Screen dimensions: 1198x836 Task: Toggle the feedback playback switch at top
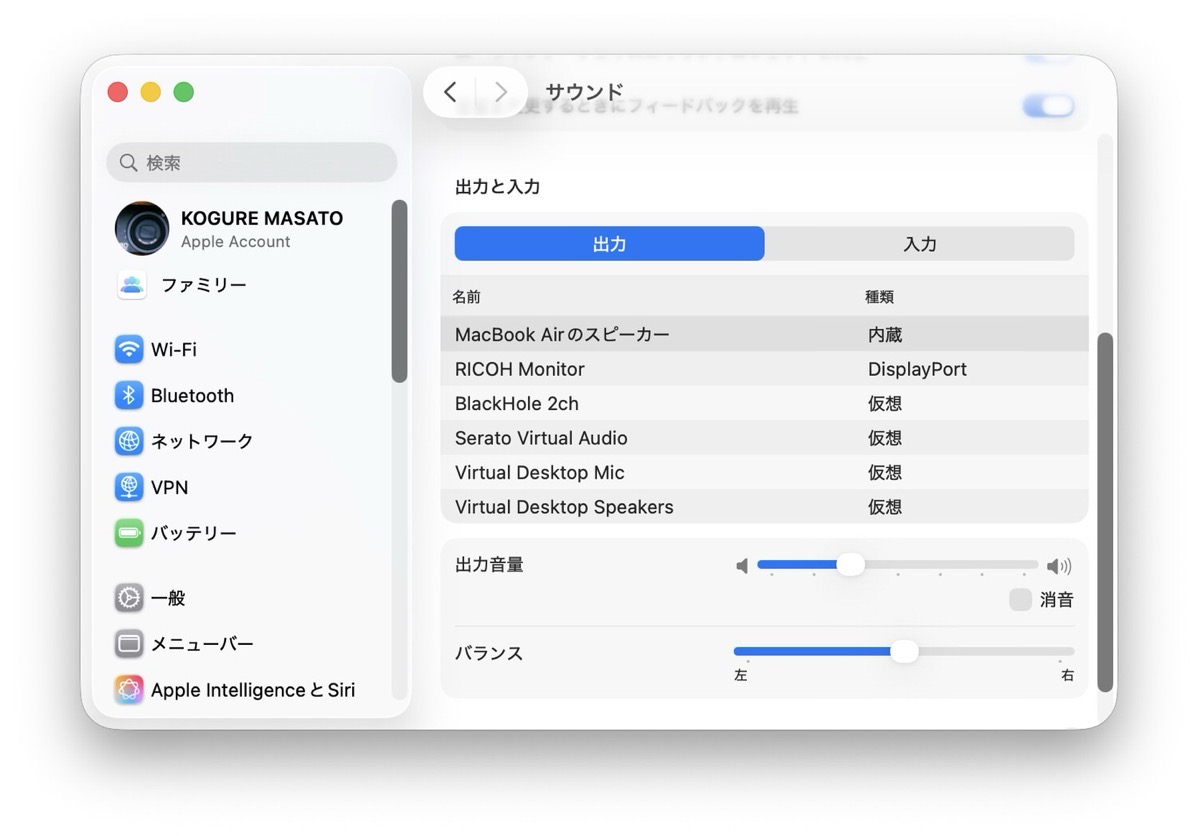(x=1049, y=105)
